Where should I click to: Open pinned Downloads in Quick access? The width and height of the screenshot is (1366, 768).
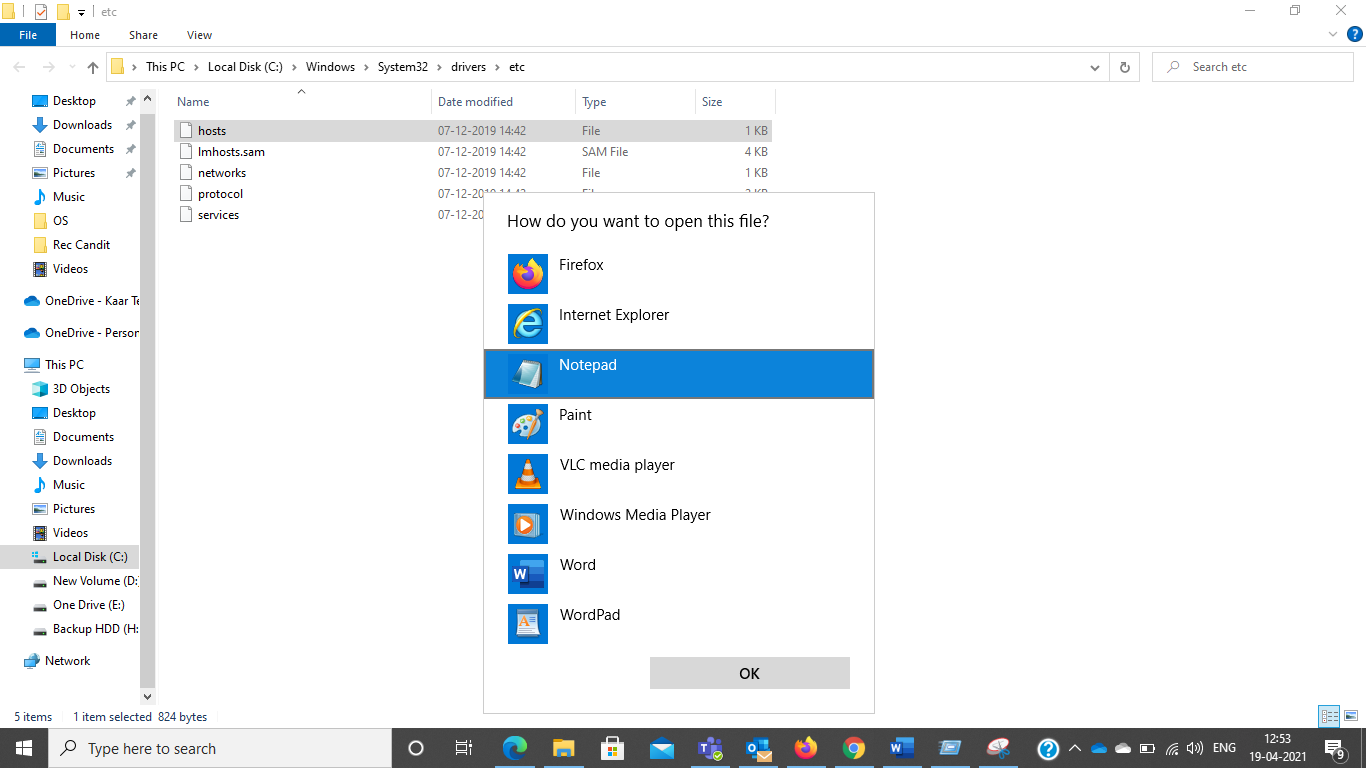click(x=82, y=125)
